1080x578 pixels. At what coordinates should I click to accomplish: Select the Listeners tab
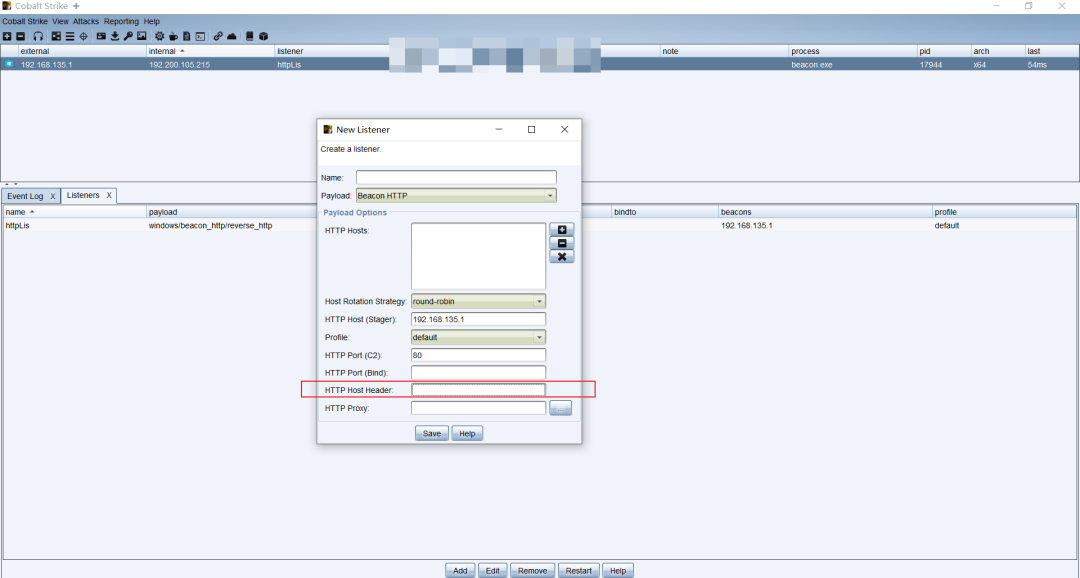point(83,196)
